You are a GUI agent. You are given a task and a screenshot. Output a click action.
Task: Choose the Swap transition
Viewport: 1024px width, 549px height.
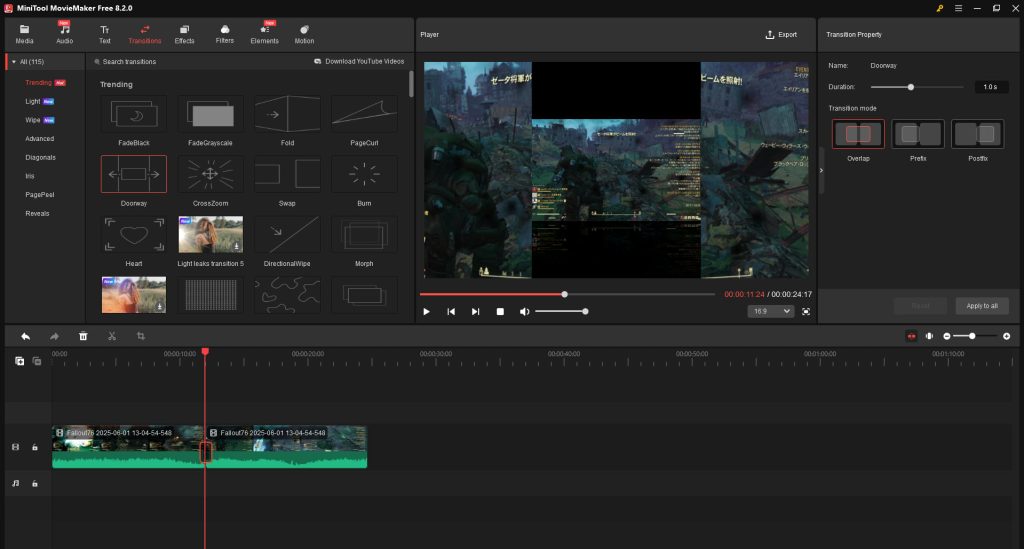287,174
